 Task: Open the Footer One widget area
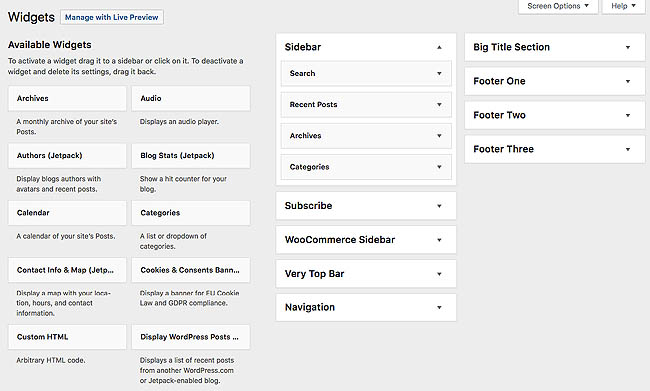point(555,81)
